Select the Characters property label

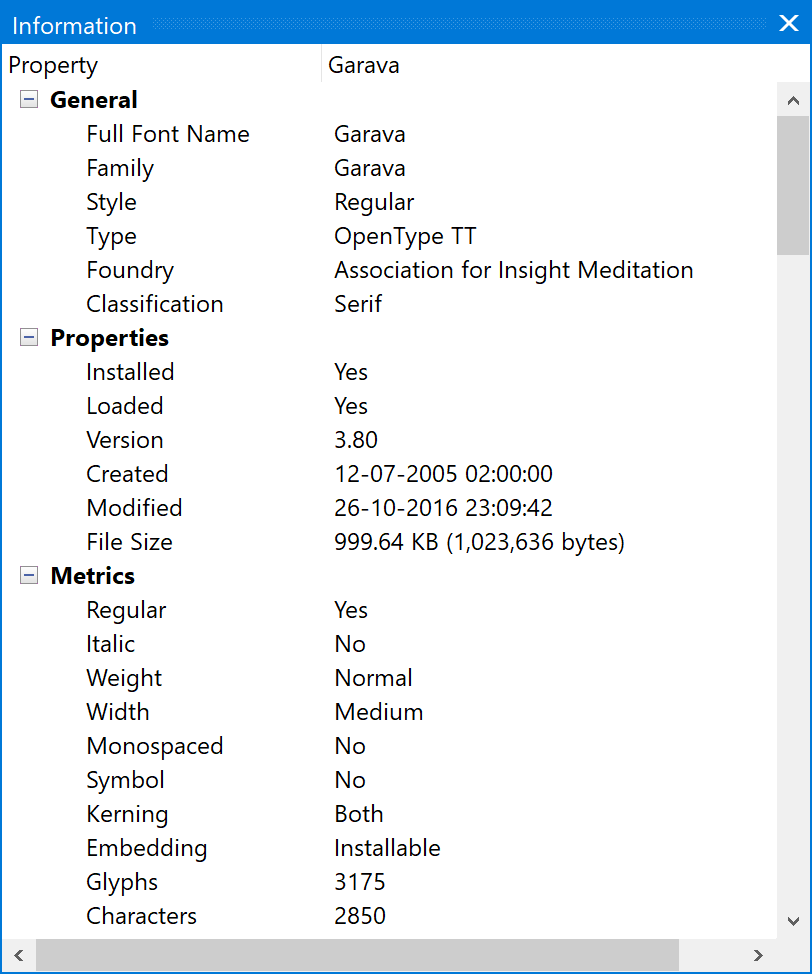pyautogui.click(x=141, y=916)
